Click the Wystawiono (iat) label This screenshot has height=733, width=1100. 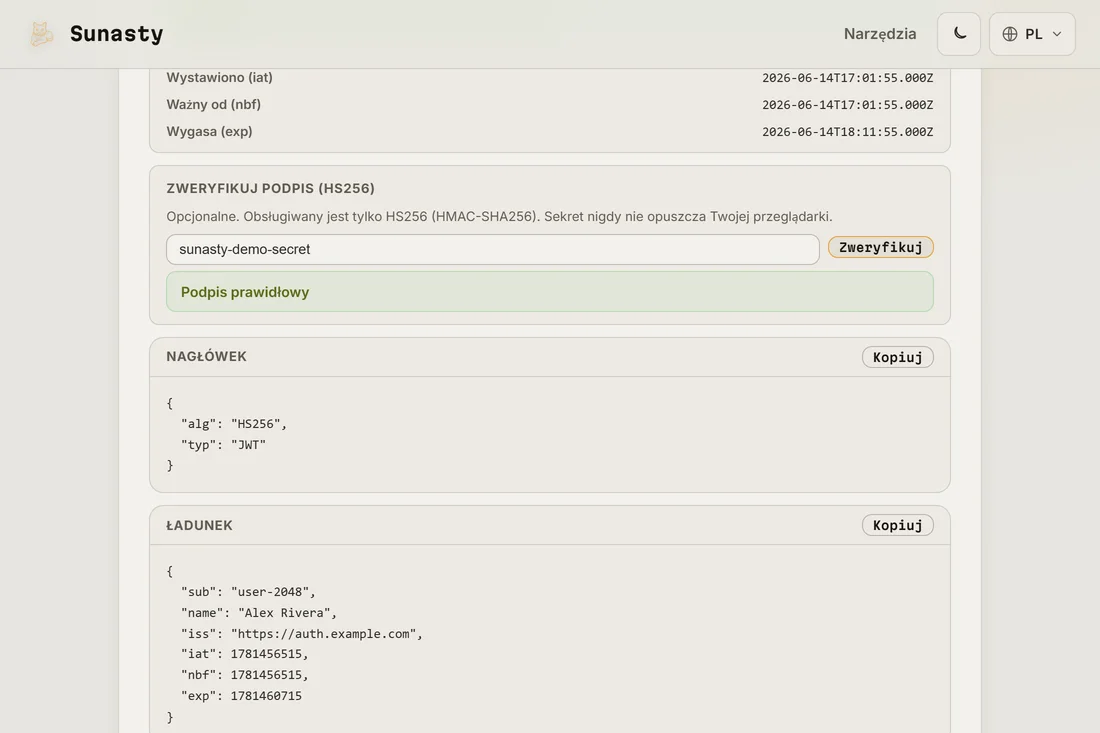tap(220, 77)
